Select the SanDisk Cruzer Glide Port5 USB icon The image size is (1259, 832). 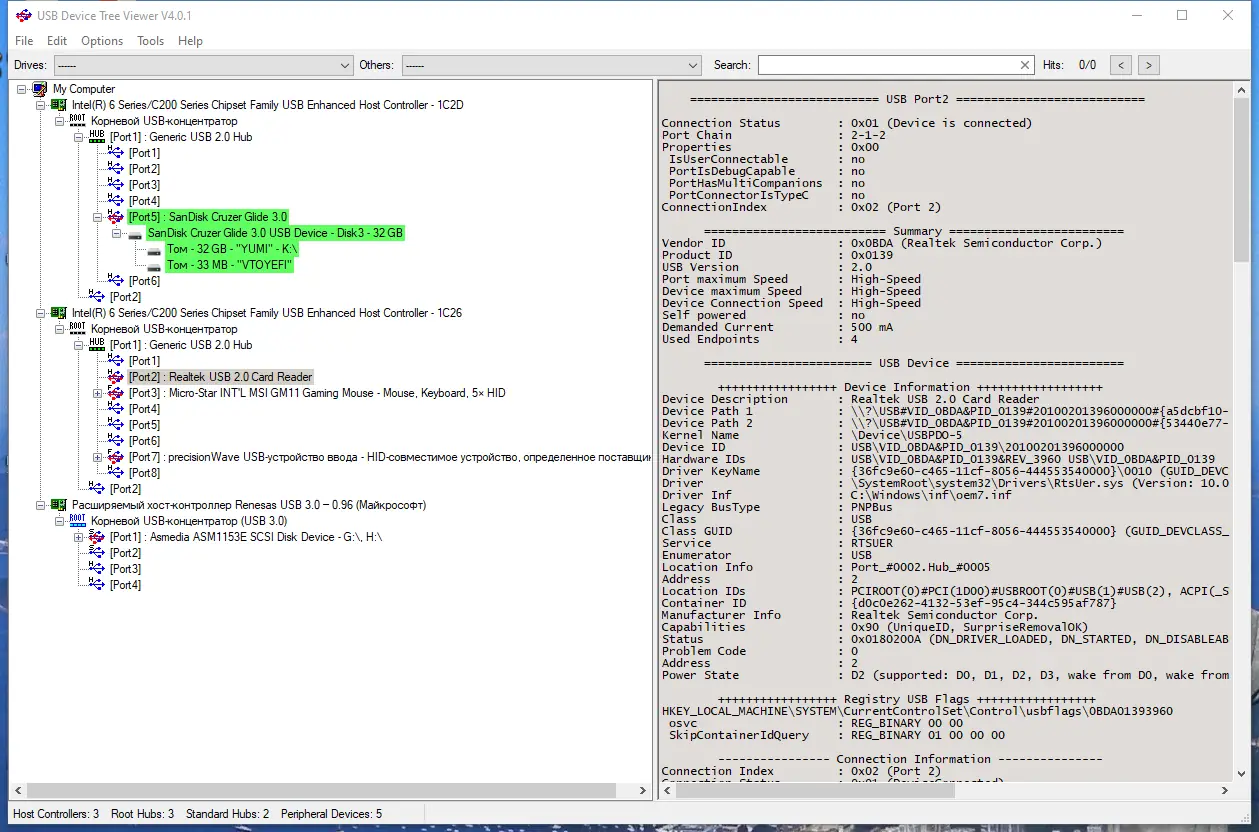click(x=116, y=217)
